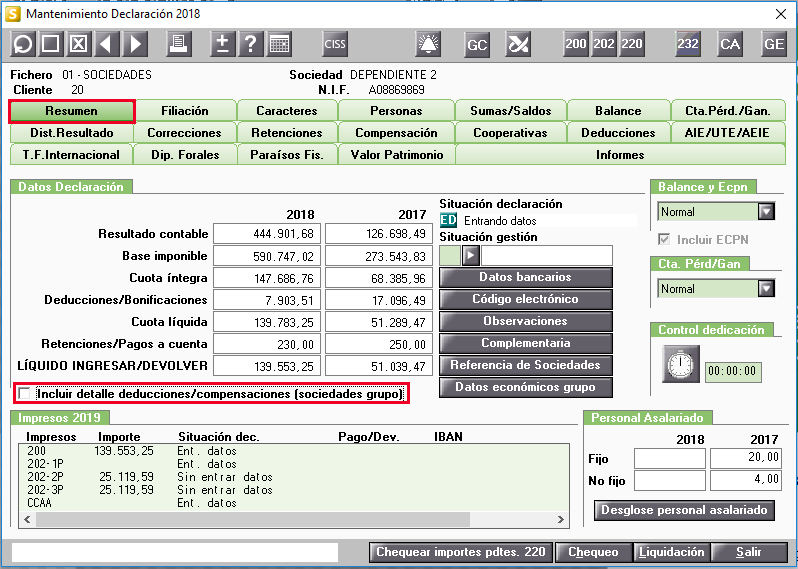Click the alarm bell toolbar icon
This screenshot has height=569, width=798.
[428, 44]
